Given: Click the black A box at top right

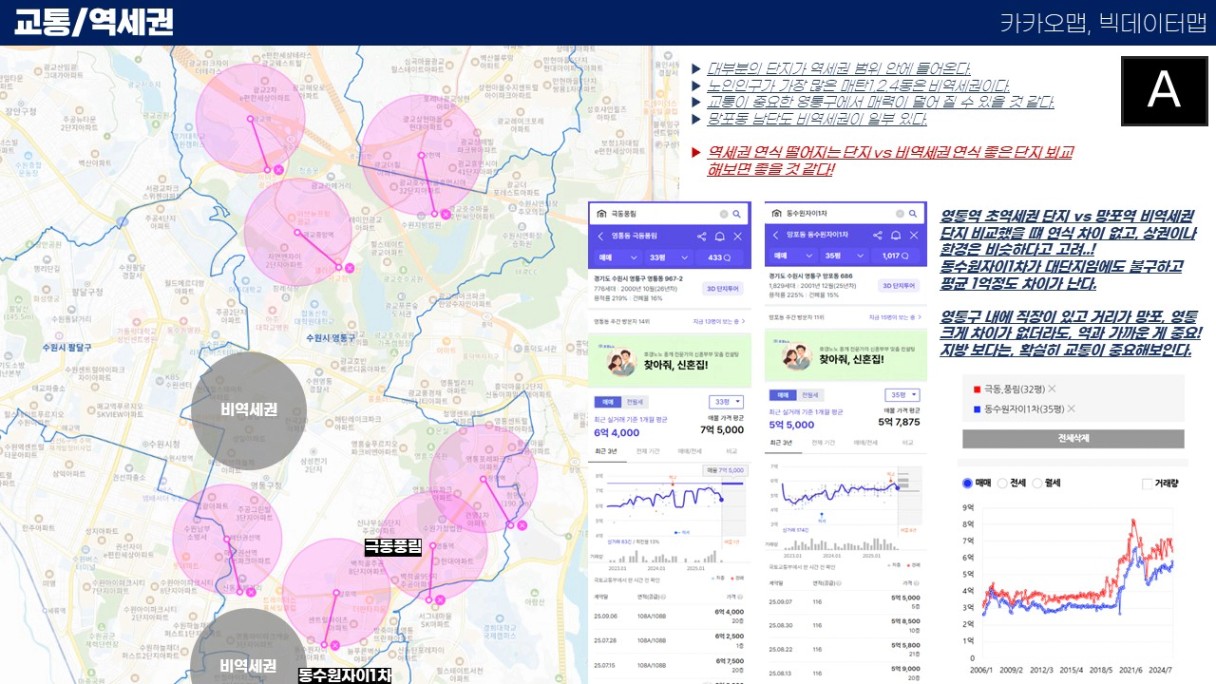Looking at the screenshot, I should (x=1164, y=90).
